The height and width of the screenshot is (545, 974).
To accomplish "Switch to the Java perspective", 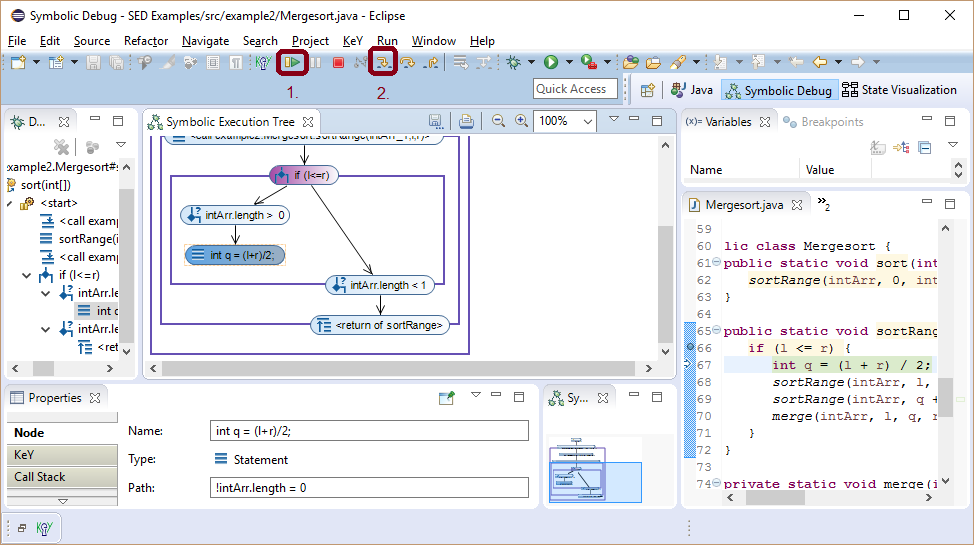I will click(692, 90).
